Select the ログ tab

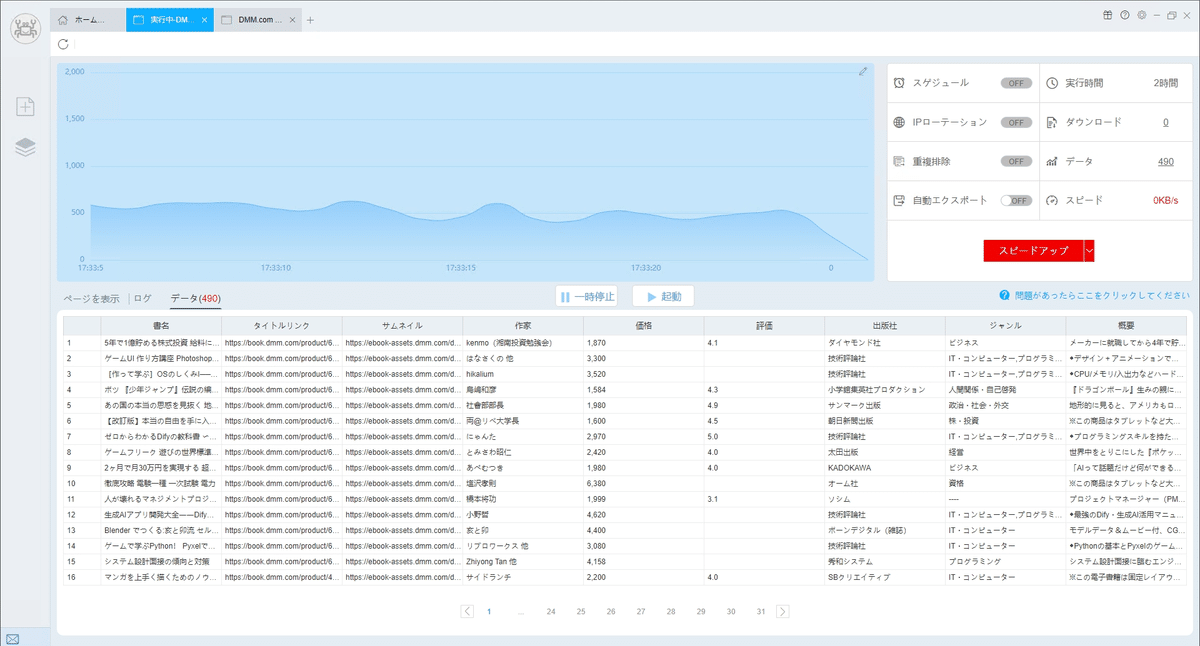click(x=143, y=298)
